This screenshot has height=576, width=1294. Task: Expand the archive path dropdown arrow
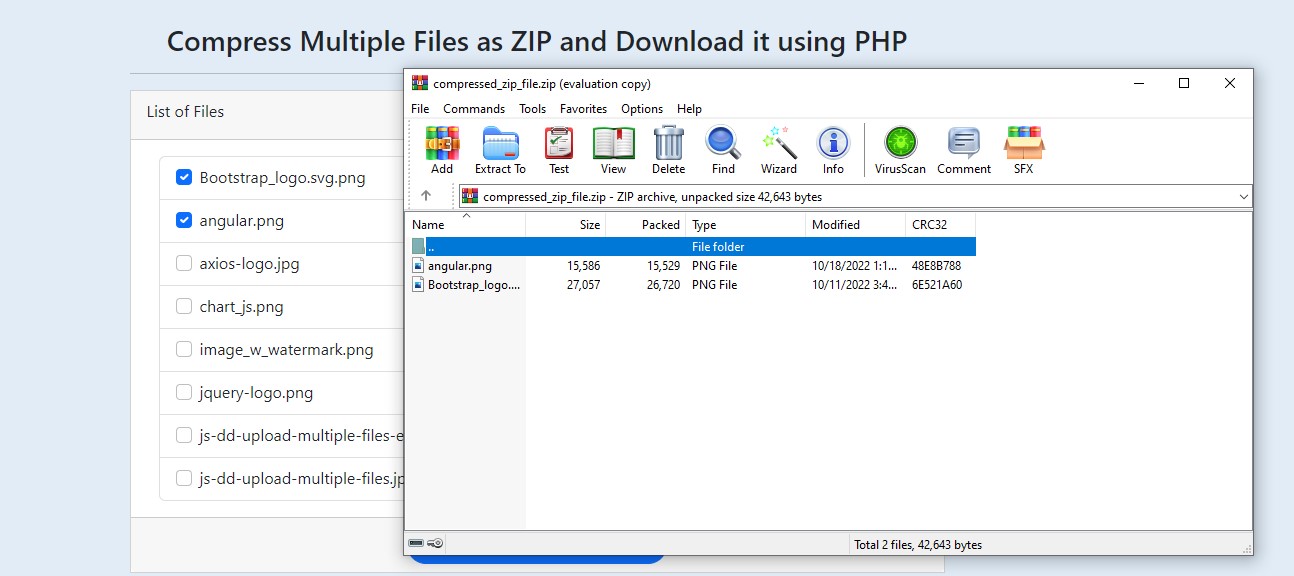[x=1243, y=197]
